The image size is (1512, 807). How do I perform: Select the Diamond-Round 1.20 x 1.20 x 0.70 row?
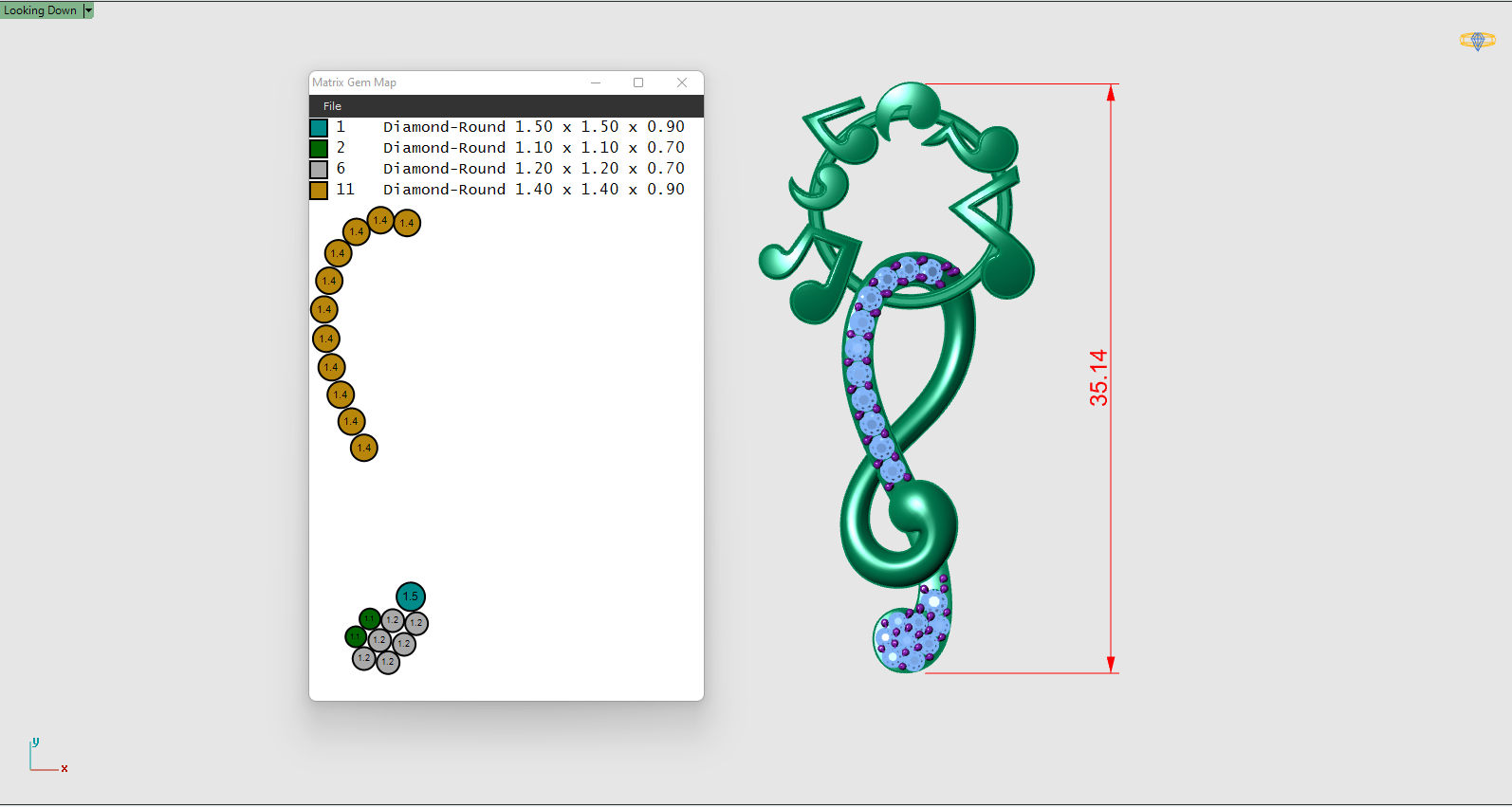click(x=533, y=169)
